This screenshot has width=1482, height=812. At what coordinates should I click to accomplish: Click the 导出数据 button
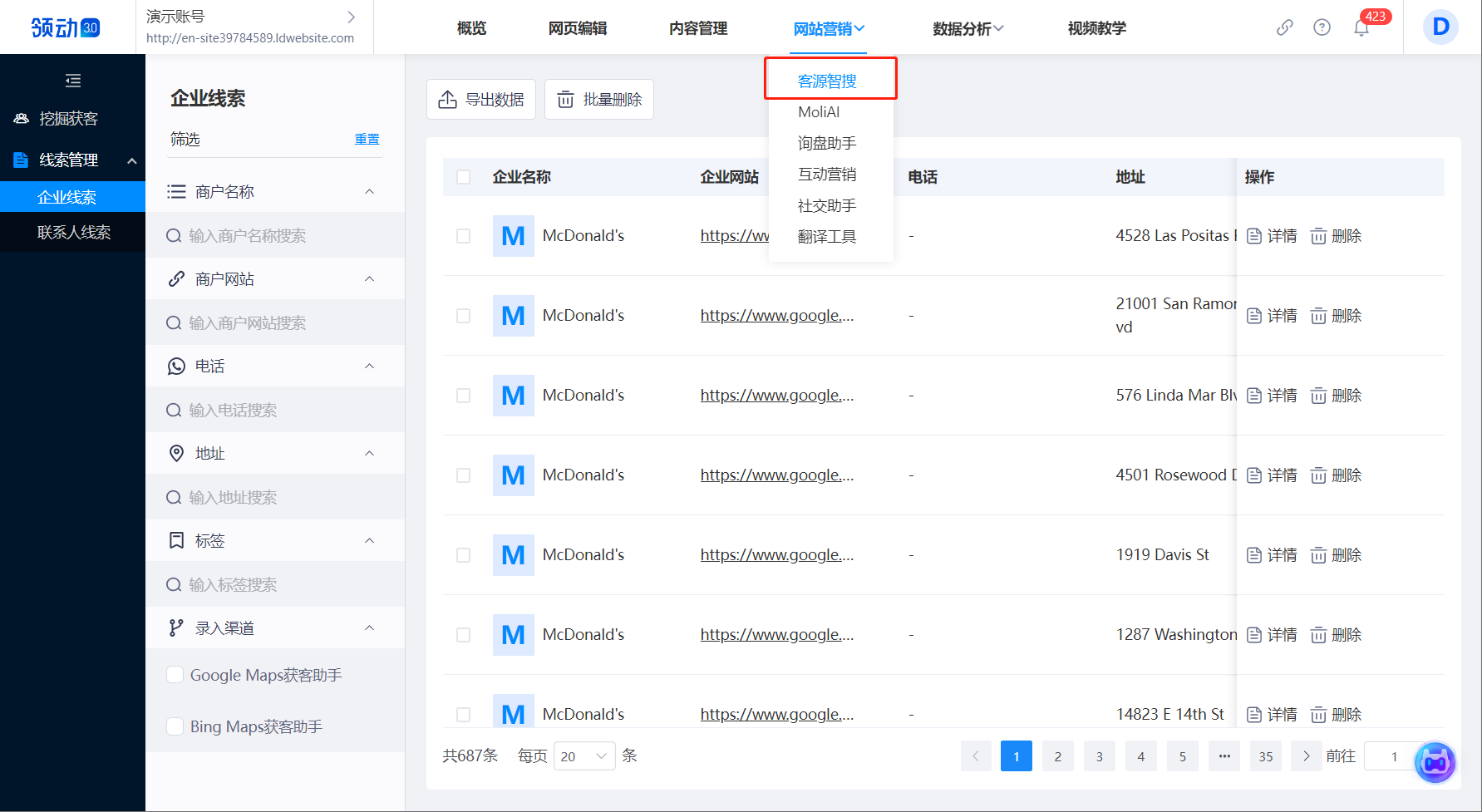(481, 100)
